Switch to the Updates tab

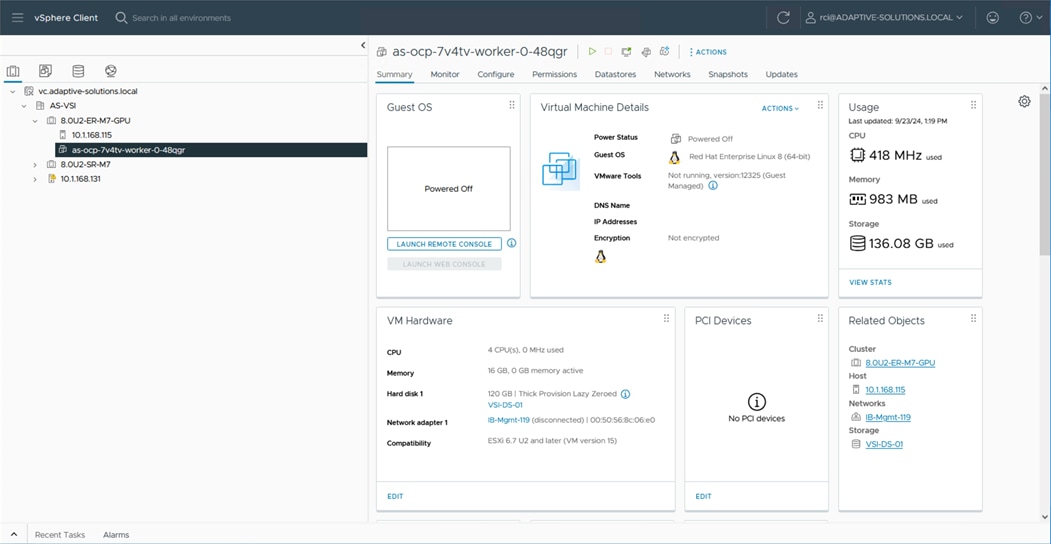pyautogui.click(x=782, y=74)
